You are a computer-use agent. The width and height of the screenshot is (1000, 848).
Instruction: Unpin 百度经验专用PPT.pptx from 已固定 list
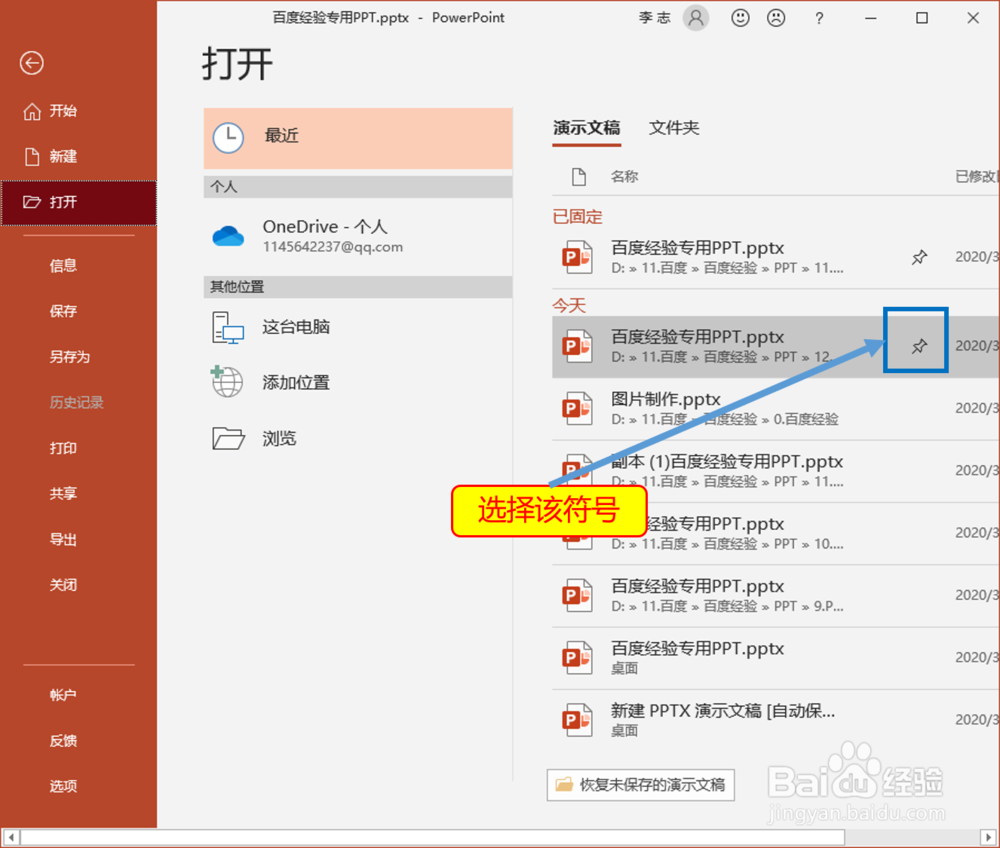(x=919, y=257)
